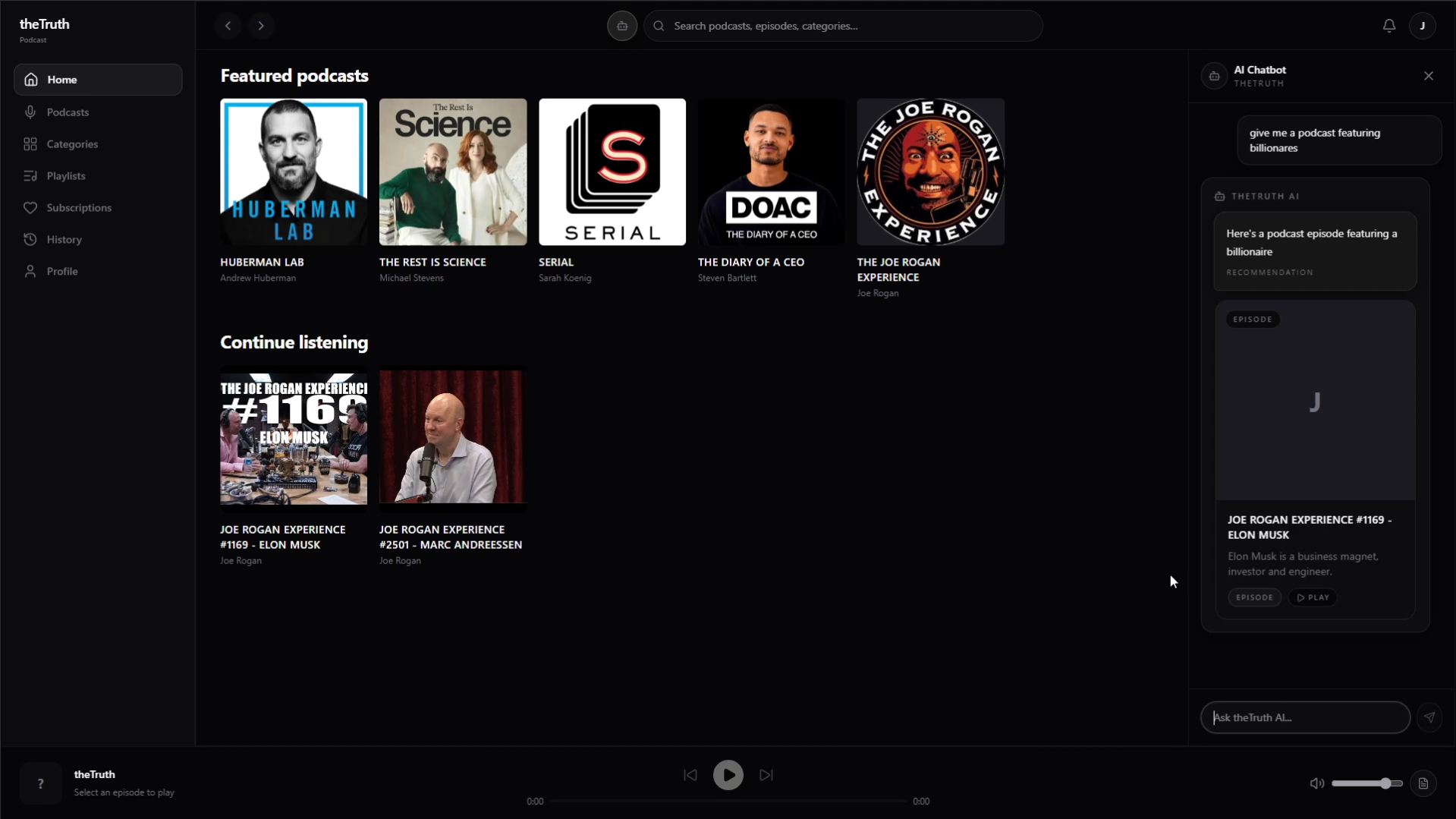Open The Joe Rogan Experience logo cover
The width and height of the screenshot is (1456, 819).
point(931,172)
